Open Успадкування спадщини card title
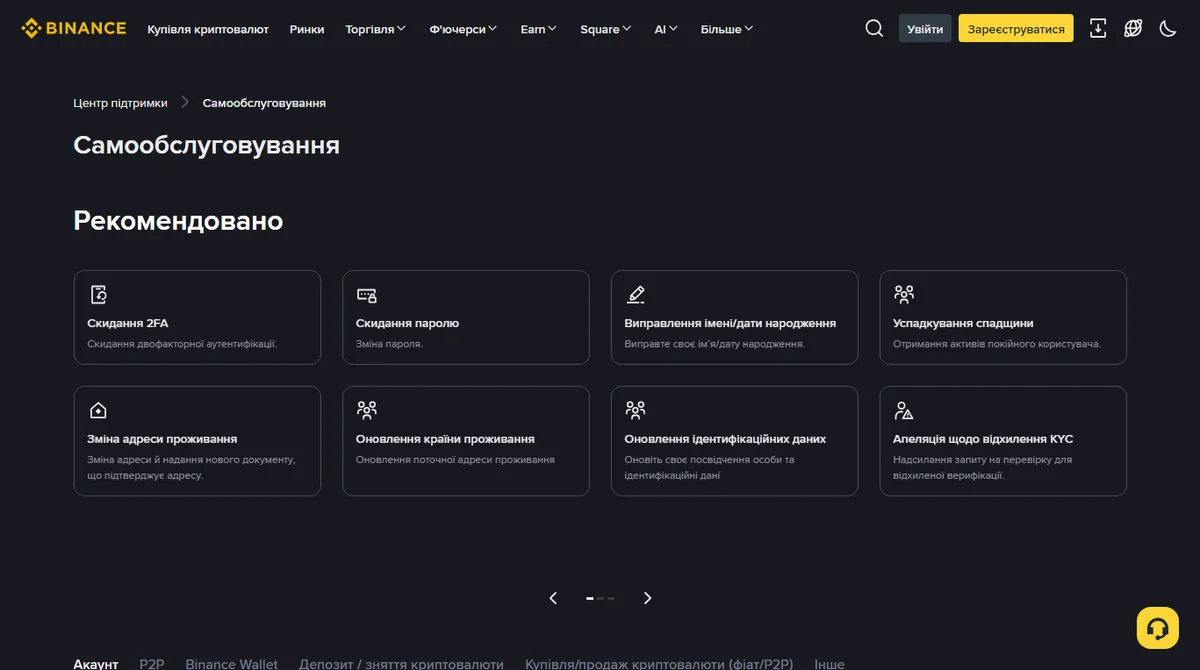 (963, 323)
